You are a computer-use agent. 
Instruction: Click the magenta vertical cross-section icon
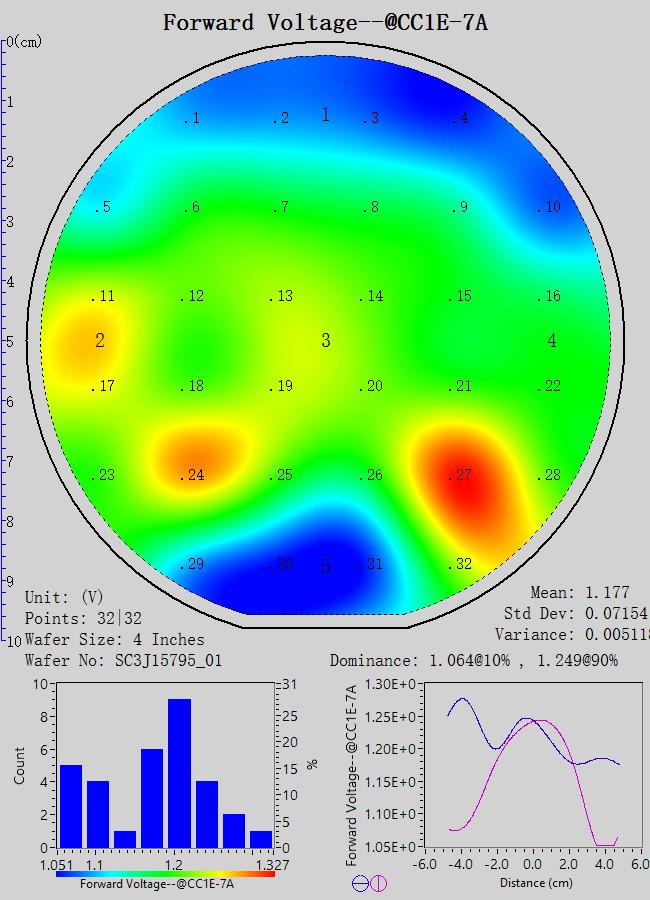(x=378, y=883)
